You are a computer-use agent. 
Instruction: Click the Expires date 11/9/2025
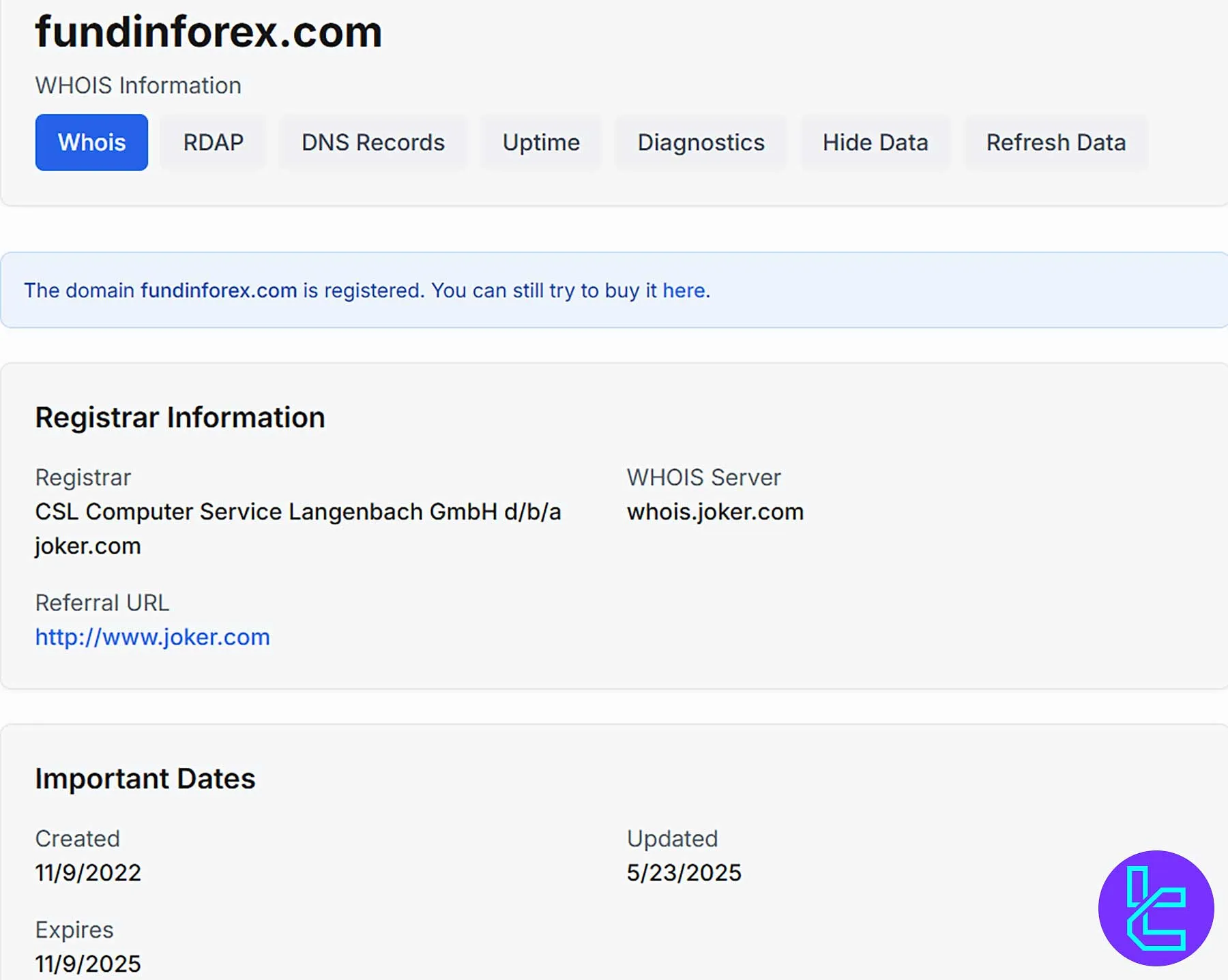pos(88,964)
